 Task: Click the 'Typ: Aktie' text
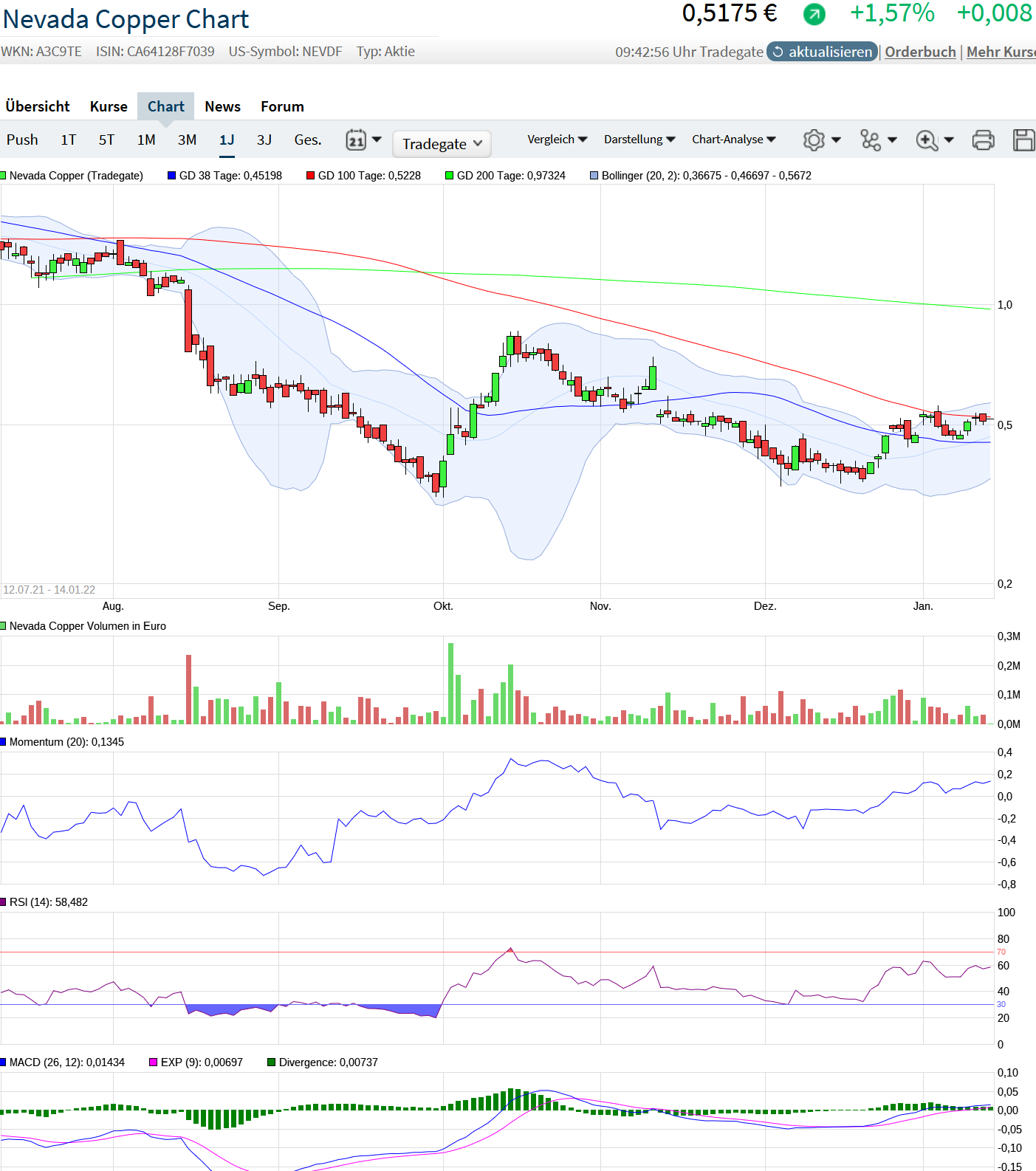click(385, 52)
